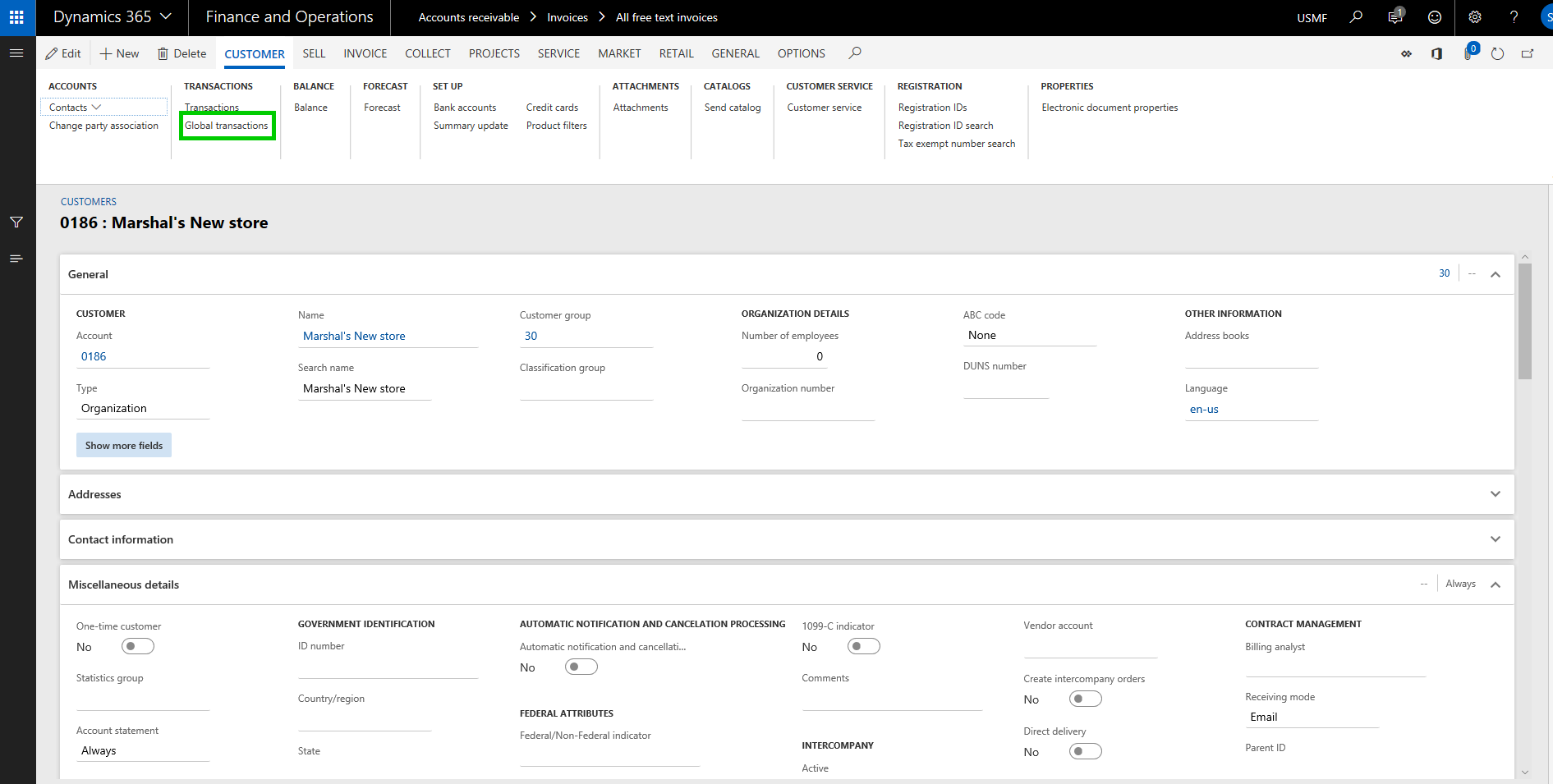Click the smiley feedback icon
The height and width of the screenshot is (784, 1553).
(1435, 17)
